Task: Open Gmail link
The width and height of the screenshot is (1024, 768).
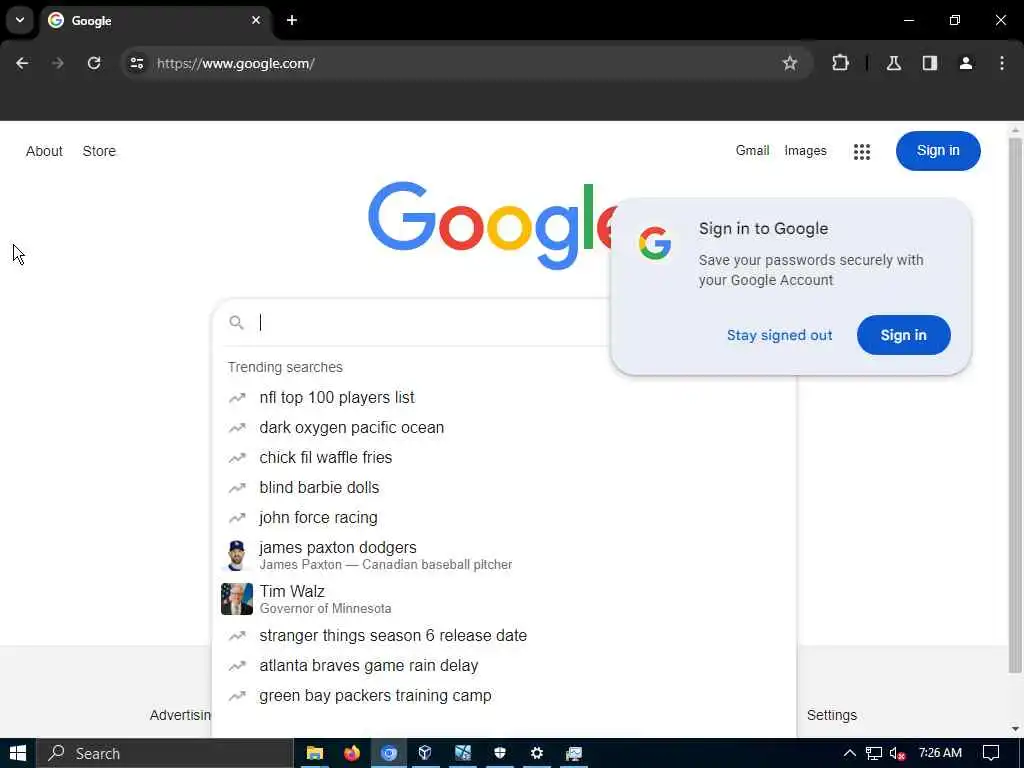Action: [x=752, y=150]
